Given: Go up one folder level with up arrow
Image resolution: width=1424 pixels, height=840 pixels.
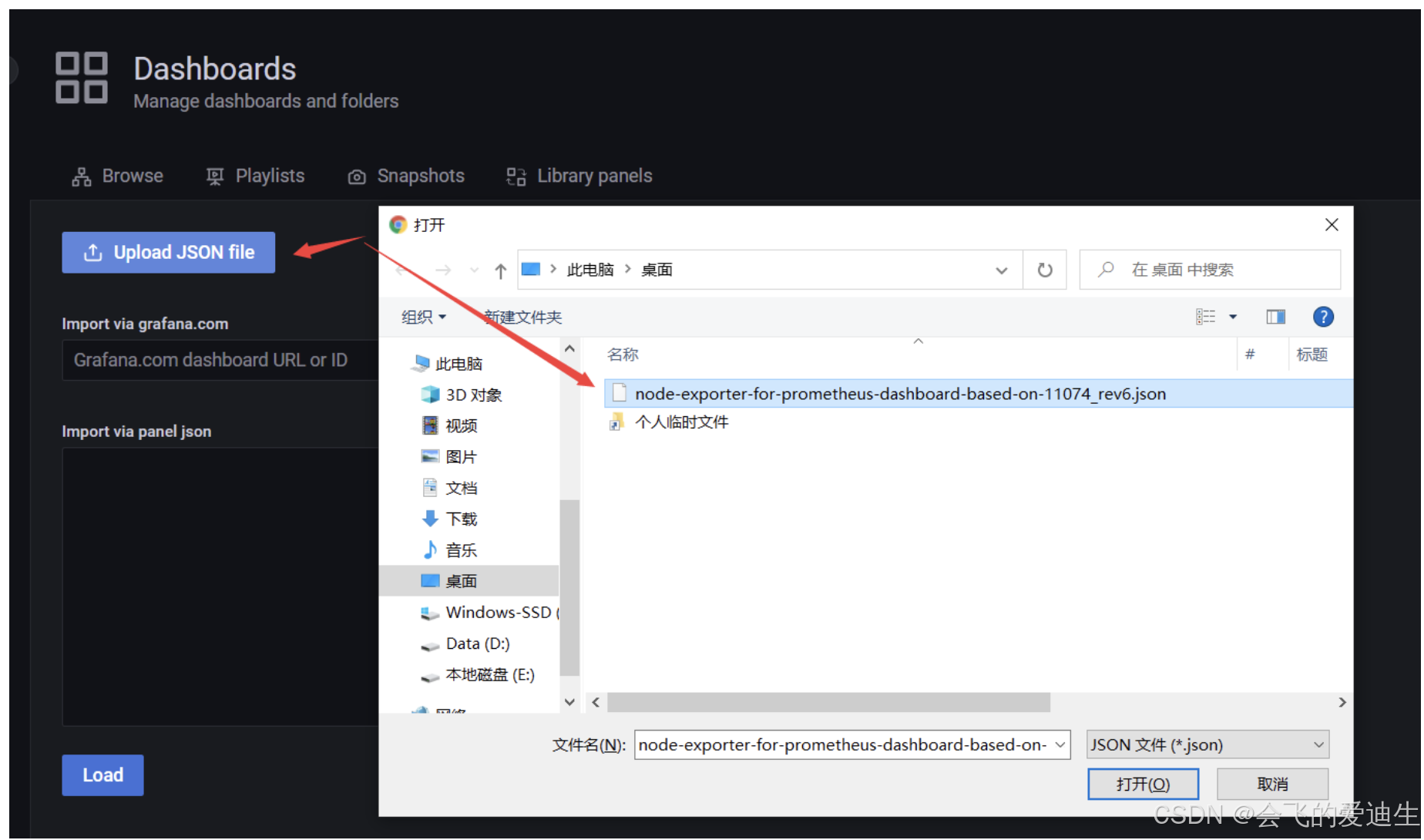Looking at the screenshot, I should [x=501, y=270].
